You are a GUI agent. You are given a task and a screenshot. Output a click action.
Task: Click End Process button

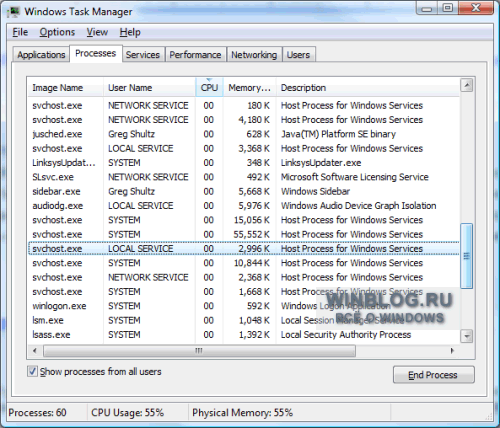434,375
